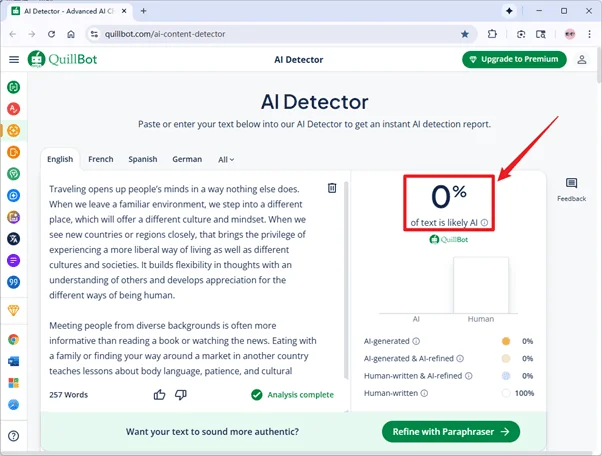Reload the page
The image size is (602, 456).
pyautogui.click(x=51, y=34)
